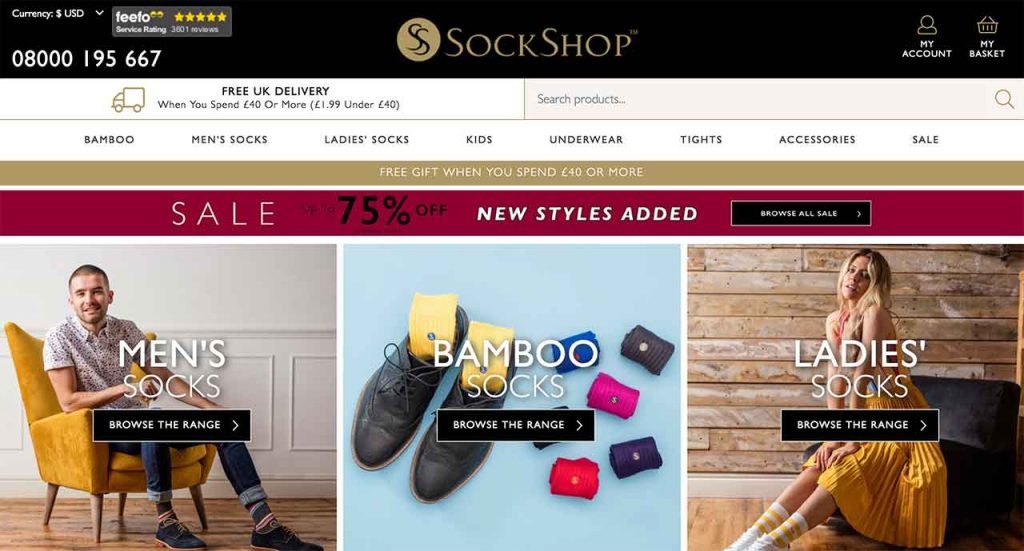Browse the range of Men's Socks
This screenshot has width=1024, height=551.
172,425
